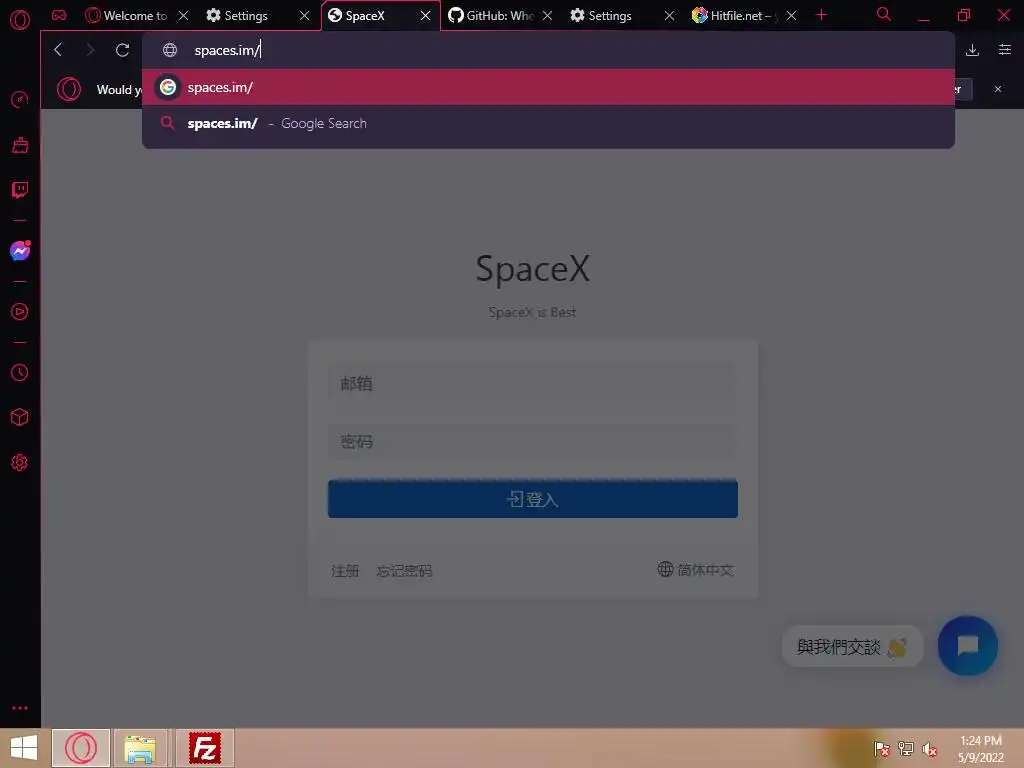1024x768 pixels.
Task: Search open tabs magnifier icon
Action: [x=884, y=14]
